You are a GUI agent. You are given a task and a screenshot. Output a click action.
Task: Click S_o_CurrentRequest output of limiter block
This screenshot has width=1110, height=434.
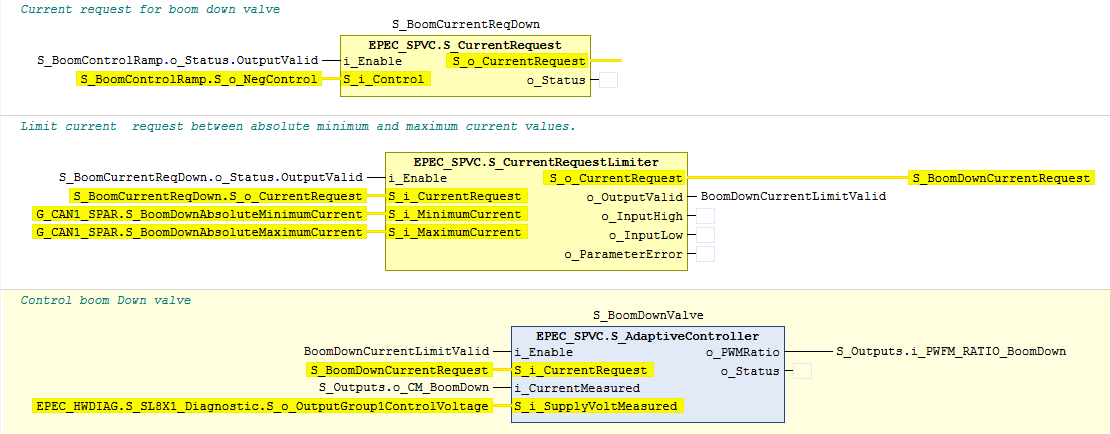(x=614, y=178)
